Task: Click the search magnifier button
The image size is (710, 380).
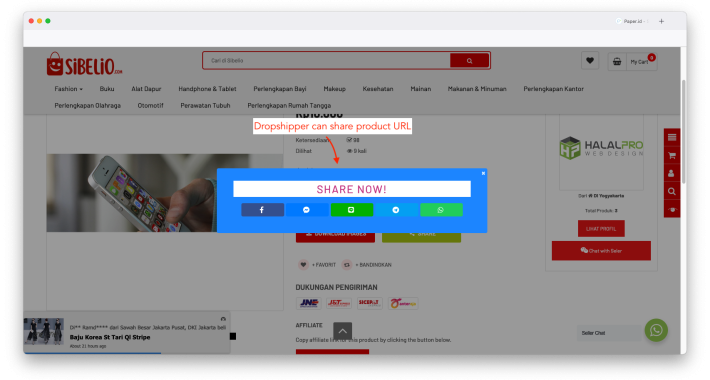Action: [470, 60]
